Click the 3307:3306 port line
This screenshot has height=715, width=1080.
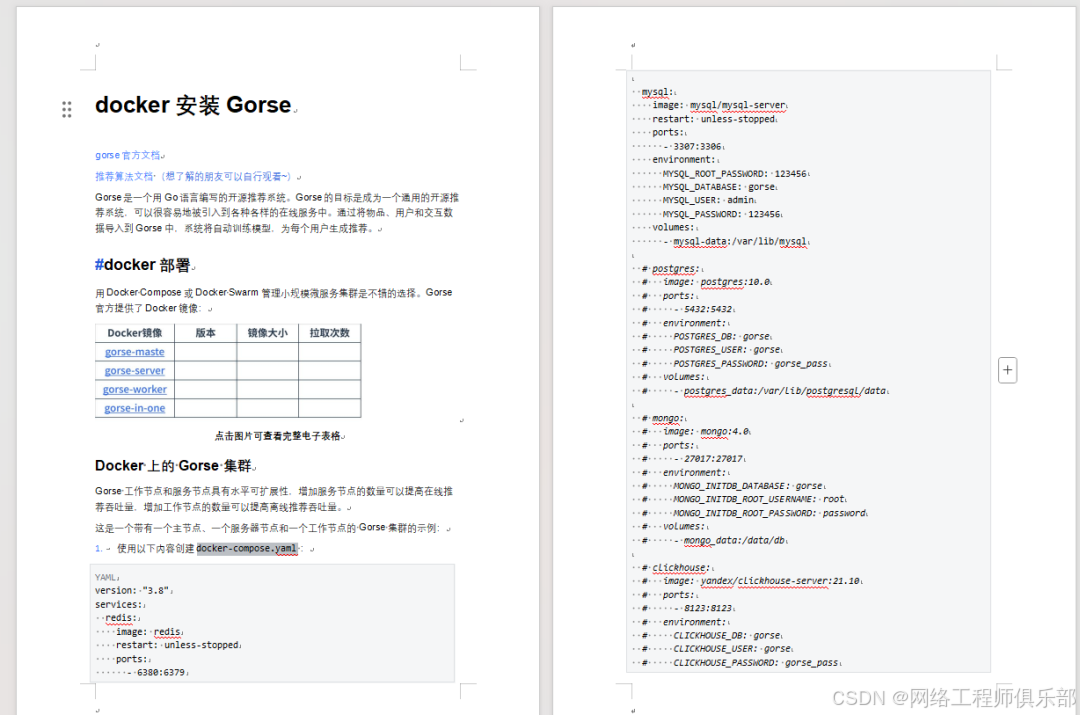tap(692, 147)
